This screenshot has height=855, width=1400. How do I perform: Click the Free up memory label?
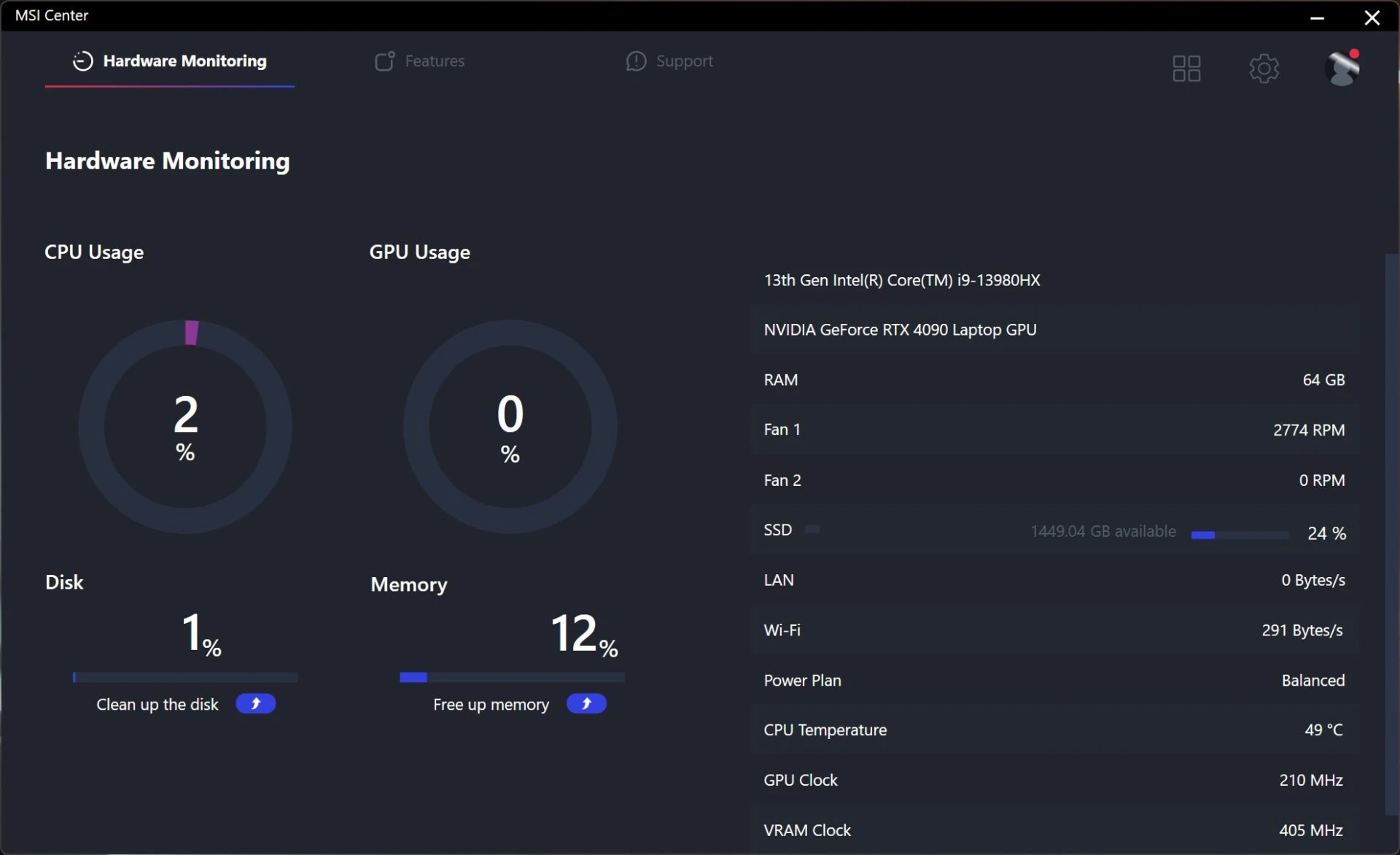(491, 705)
